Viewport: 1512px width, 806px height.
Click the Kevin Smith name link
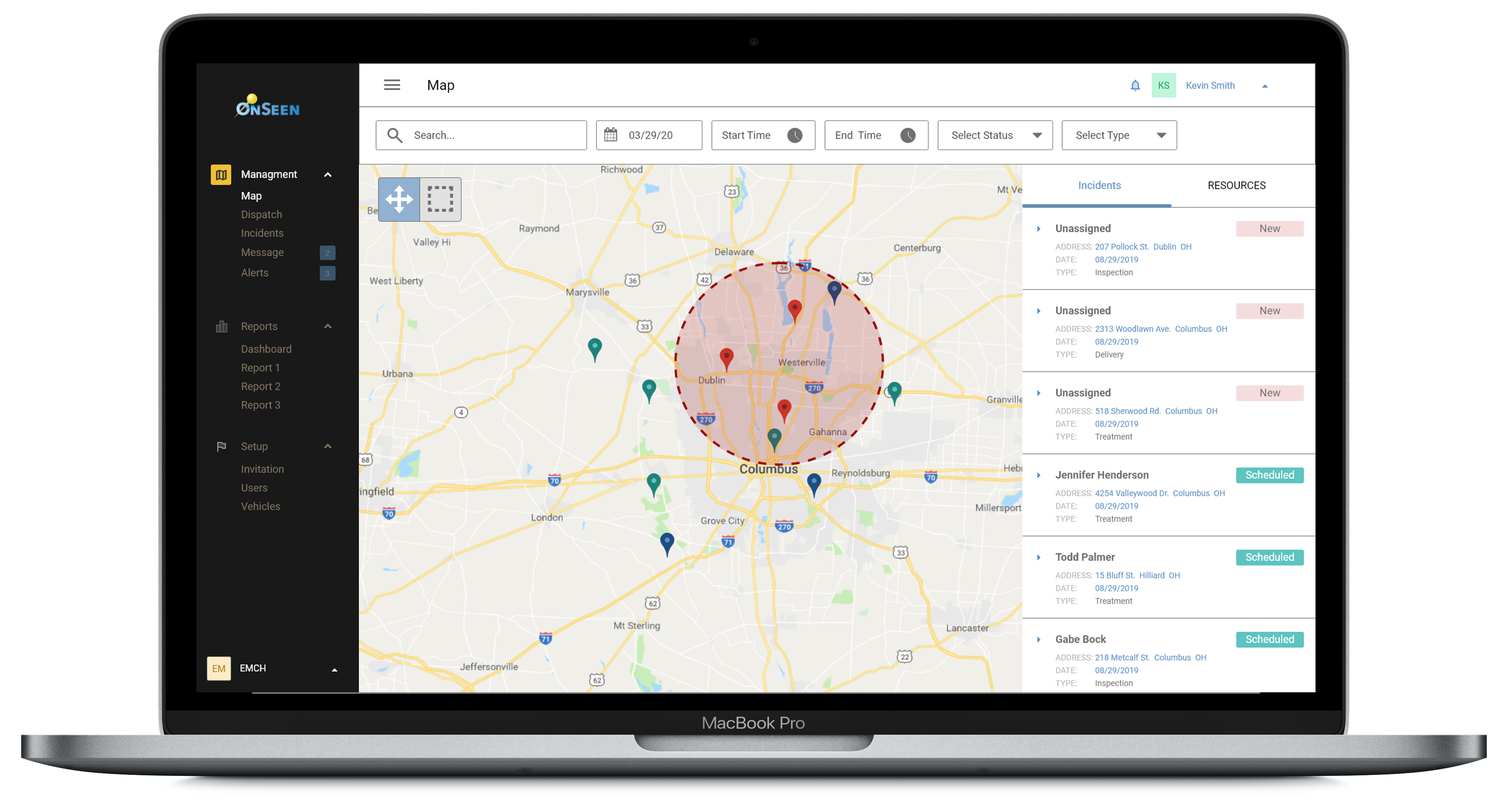click(1210, 86)
